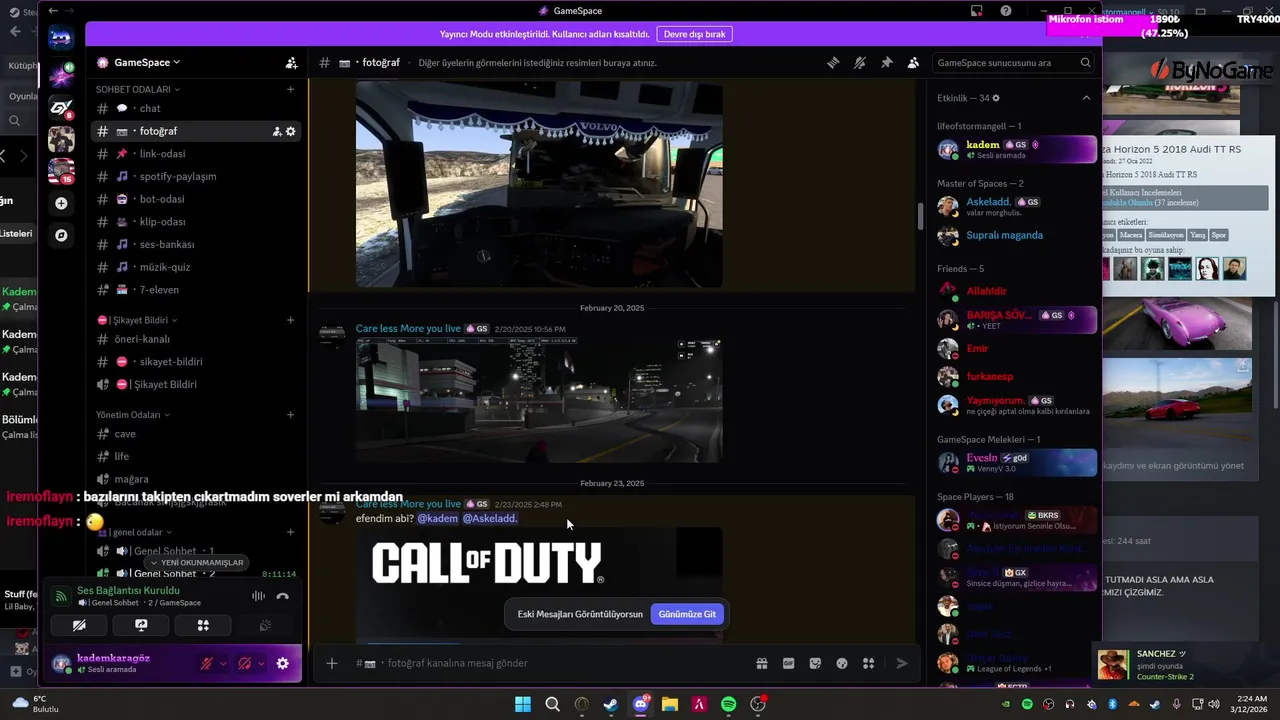Add channel to Şikayet Bildiri category
The width and height of the screenshot is (1280, 720).
pos(291,320)
